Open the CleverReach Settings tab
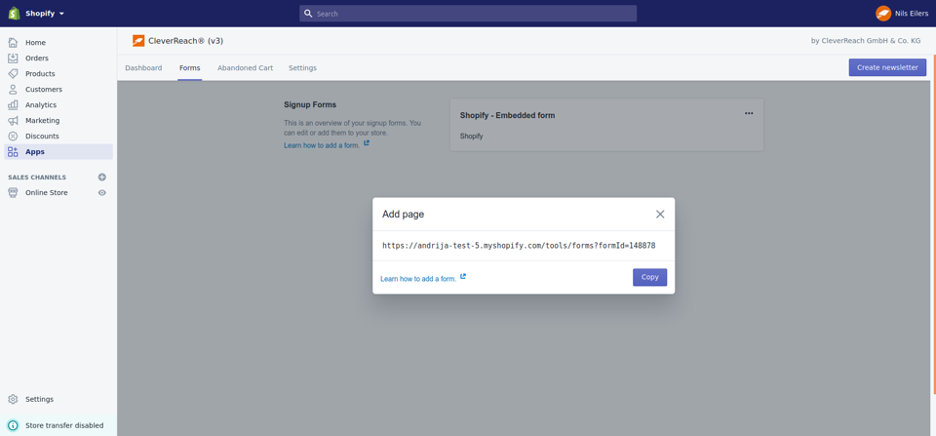The image size is (936, 436). 303,68
